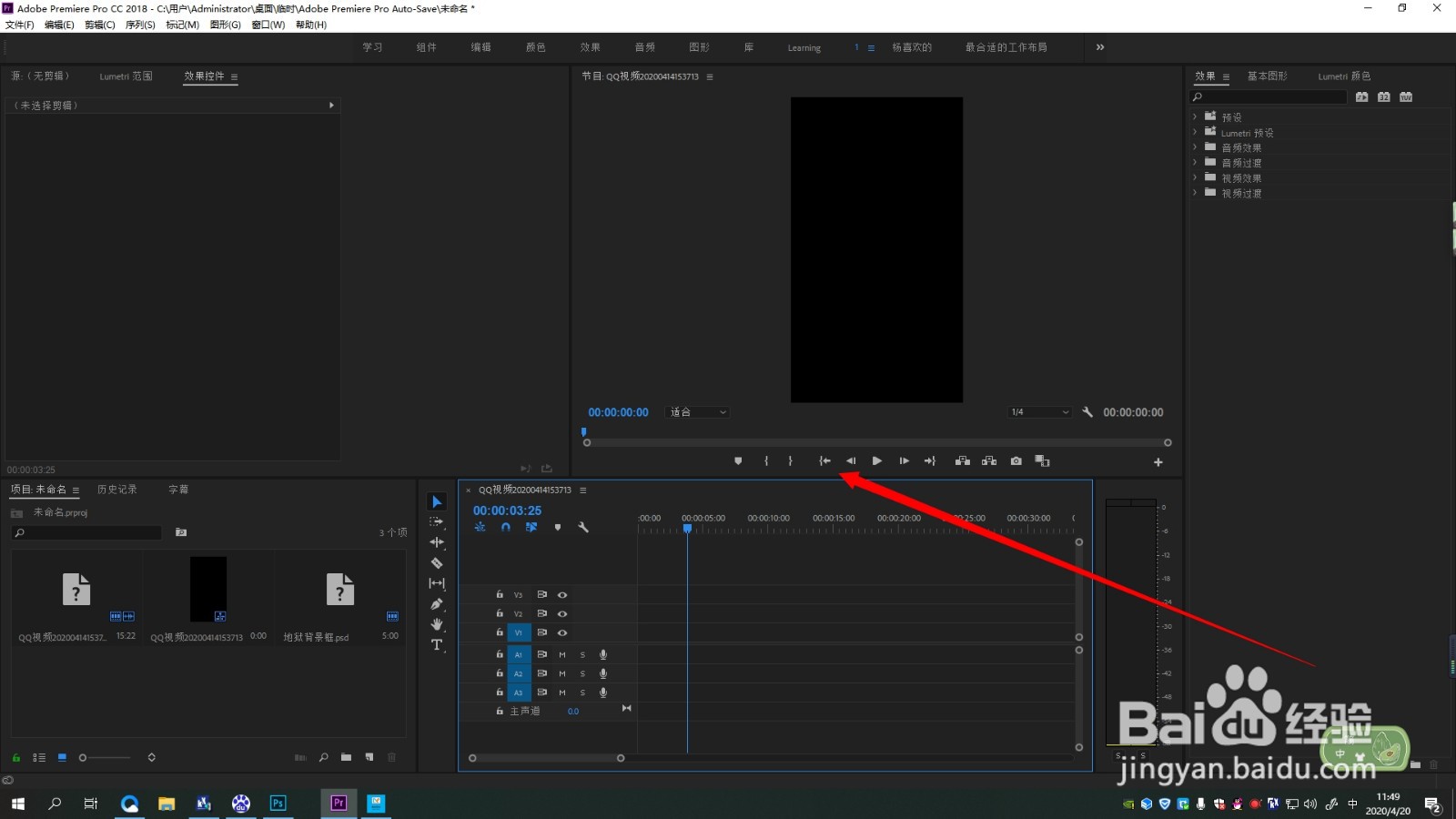Expand the Lumetri 预设 folder
Image resolution: width=1456 pixels, height=819 pixels.
[1195, 132]
